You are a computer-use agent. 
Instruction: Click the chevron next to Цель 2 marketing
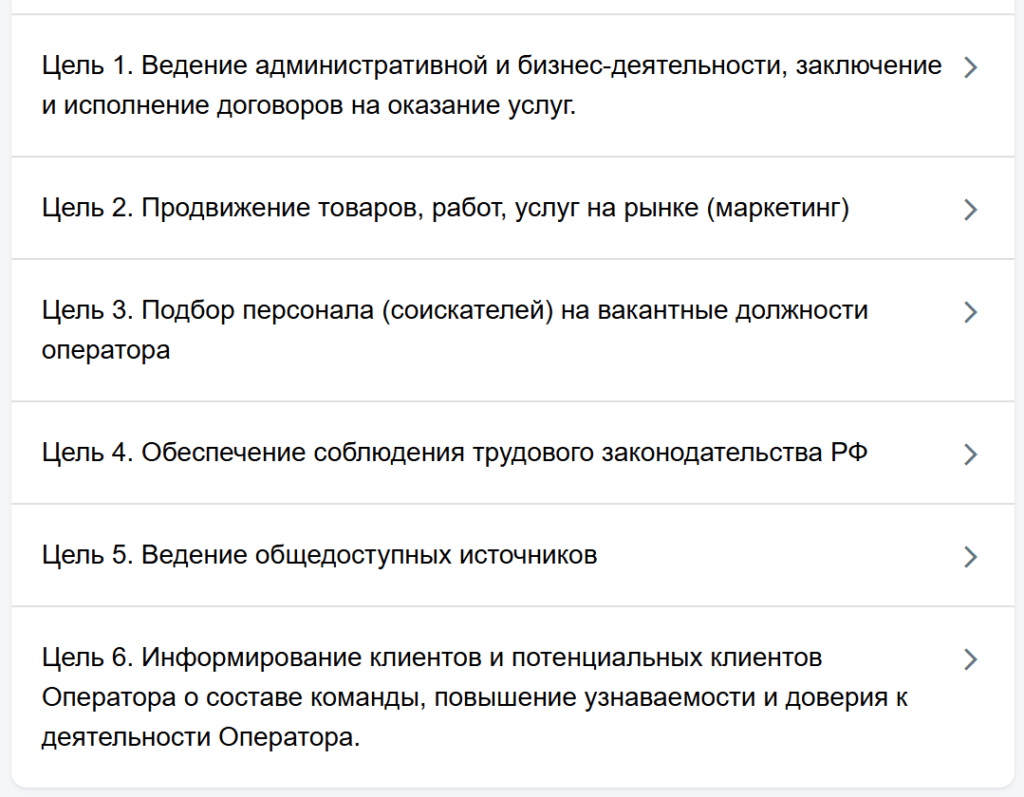pos(968,209)
